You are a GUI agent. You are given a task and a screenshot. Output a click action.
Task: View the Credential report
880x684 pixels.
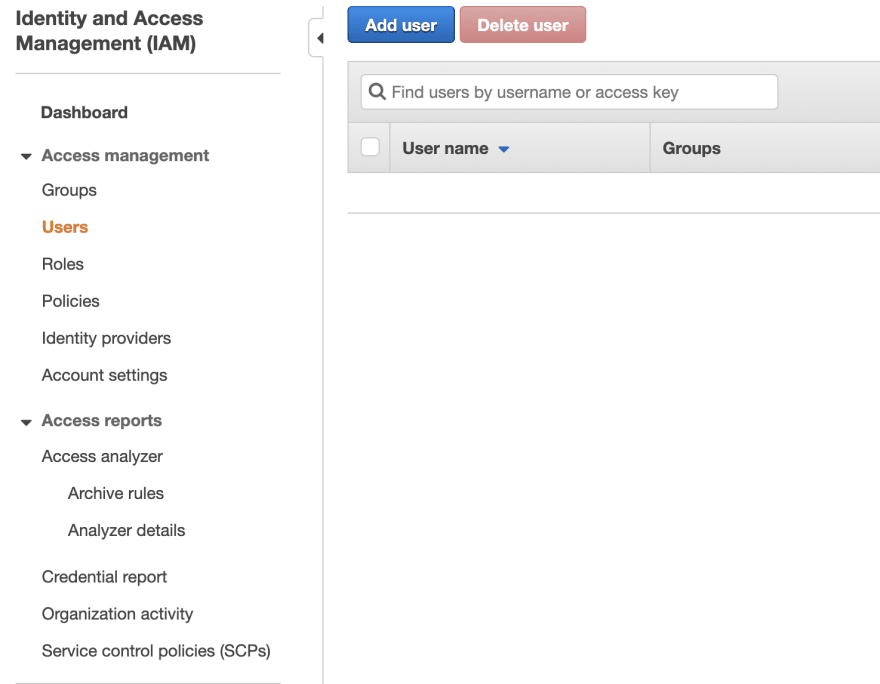[x=104, y=577]
